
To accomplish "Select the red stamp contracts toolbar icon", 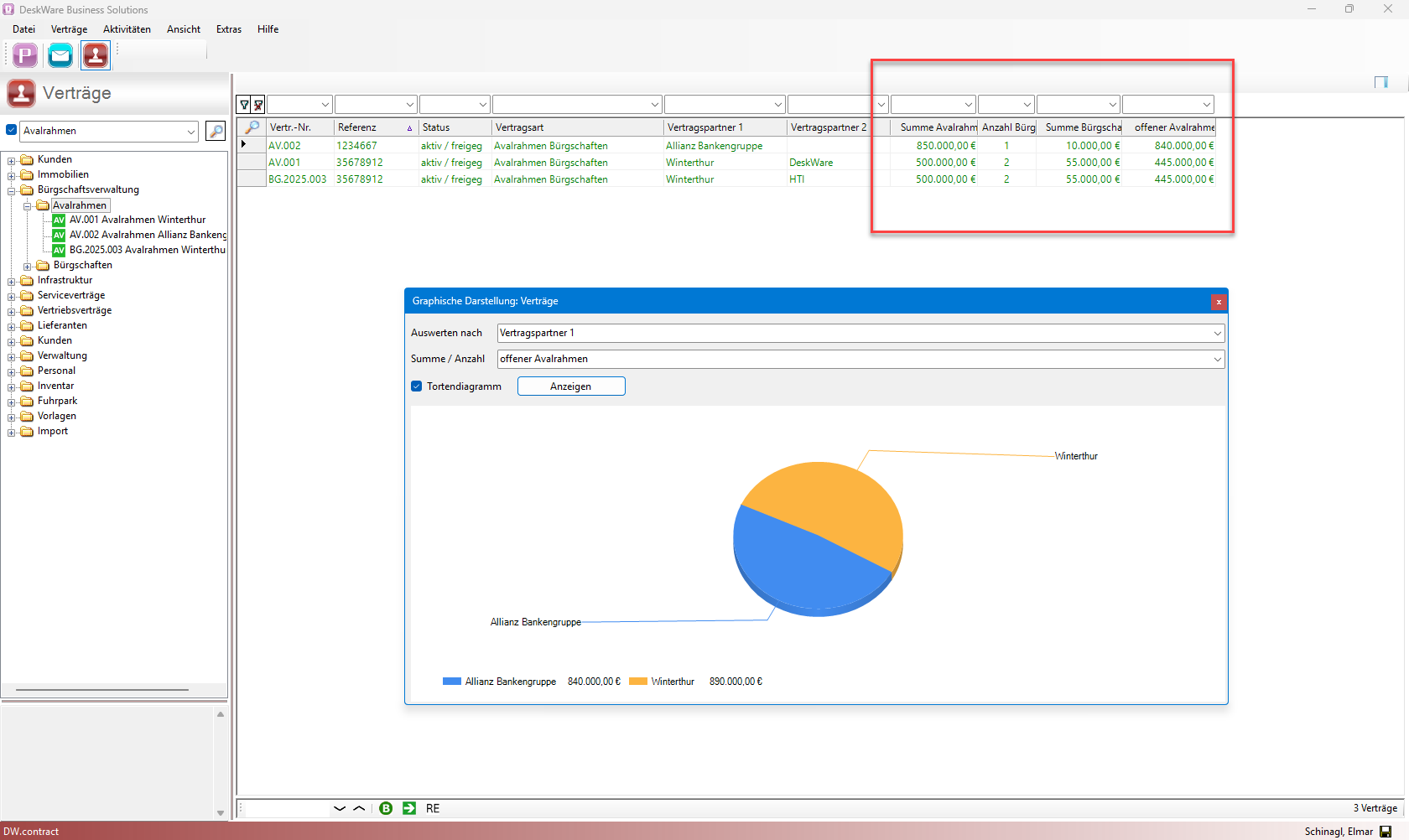I will pyautogui.click(x=95, y=55).
